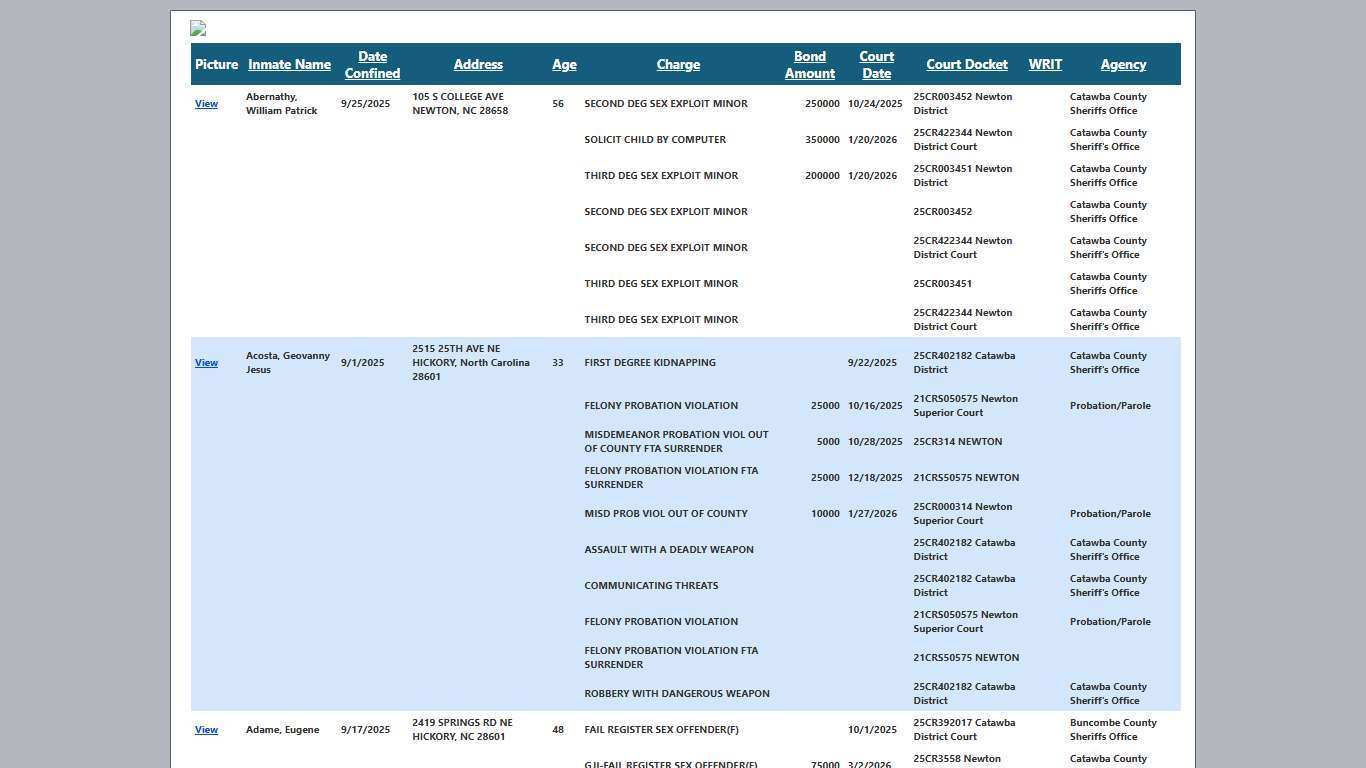This screenshot has width=1366, height=768.
Task: Open View picture link for Geovanny Acosta
Action: tap(206, 363)
